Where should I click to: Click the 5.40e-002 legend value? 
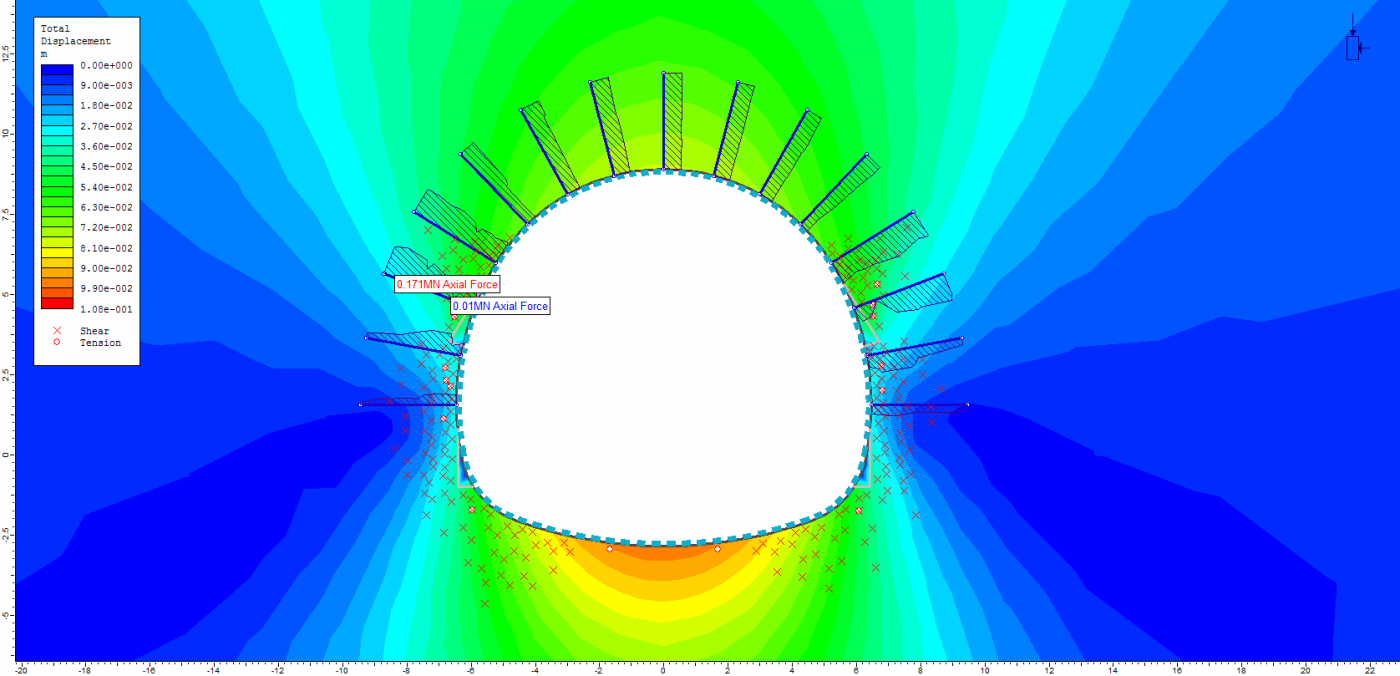coord(106,188)
